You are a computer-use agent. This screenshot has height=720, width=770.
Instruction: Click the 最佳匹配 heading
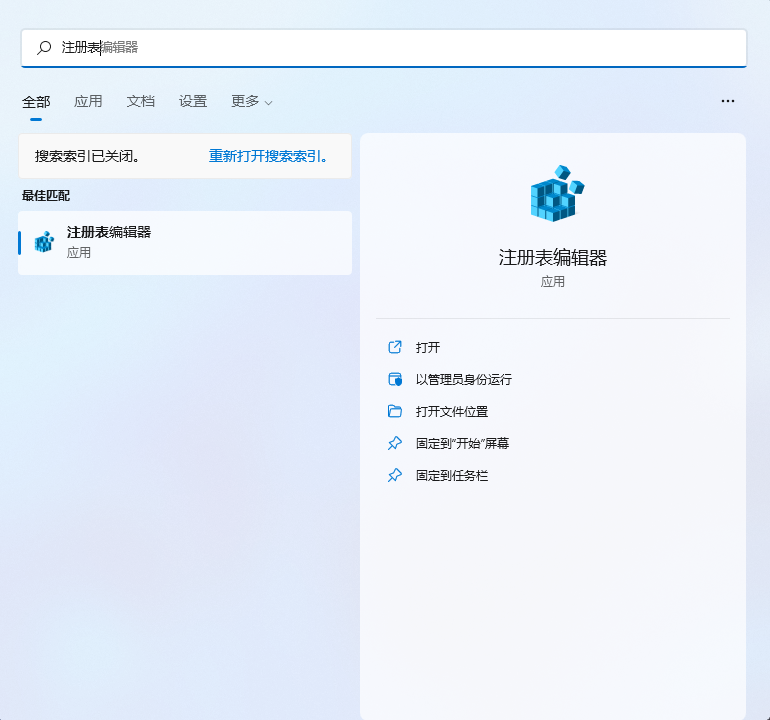tap(46, 195)
